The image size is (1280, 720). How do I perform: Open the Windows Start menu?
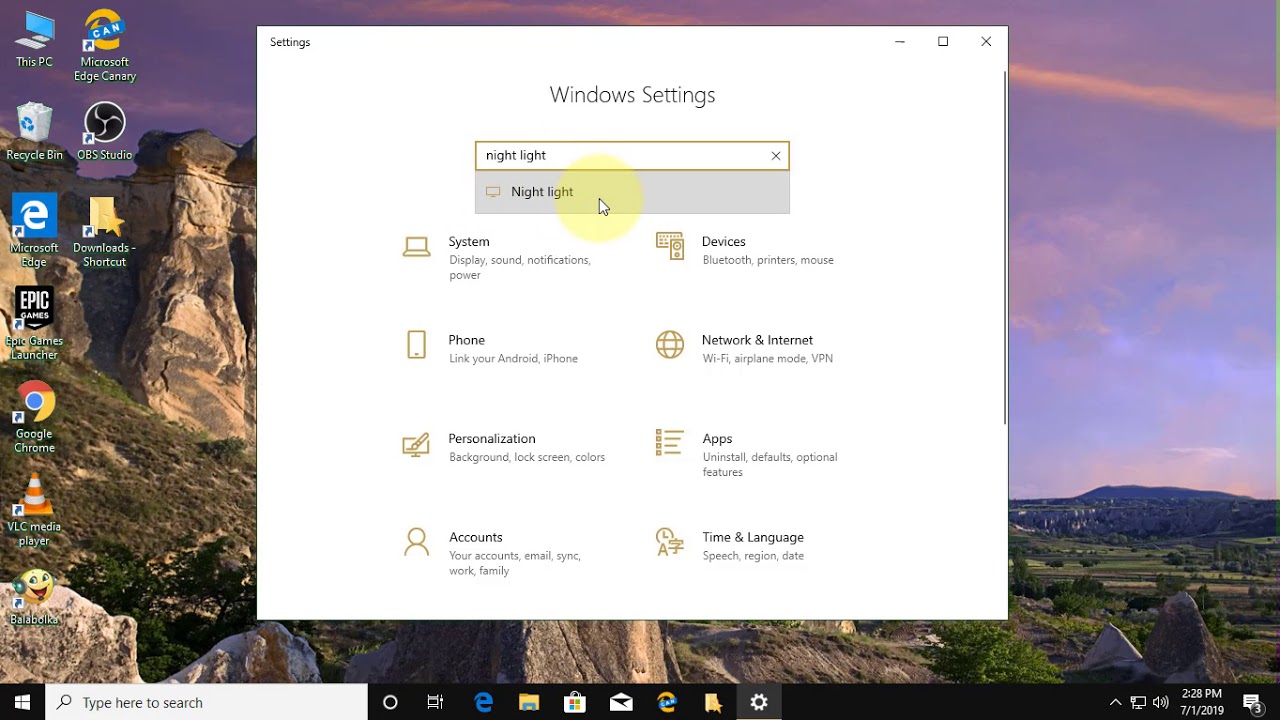(x=23, y=702)
